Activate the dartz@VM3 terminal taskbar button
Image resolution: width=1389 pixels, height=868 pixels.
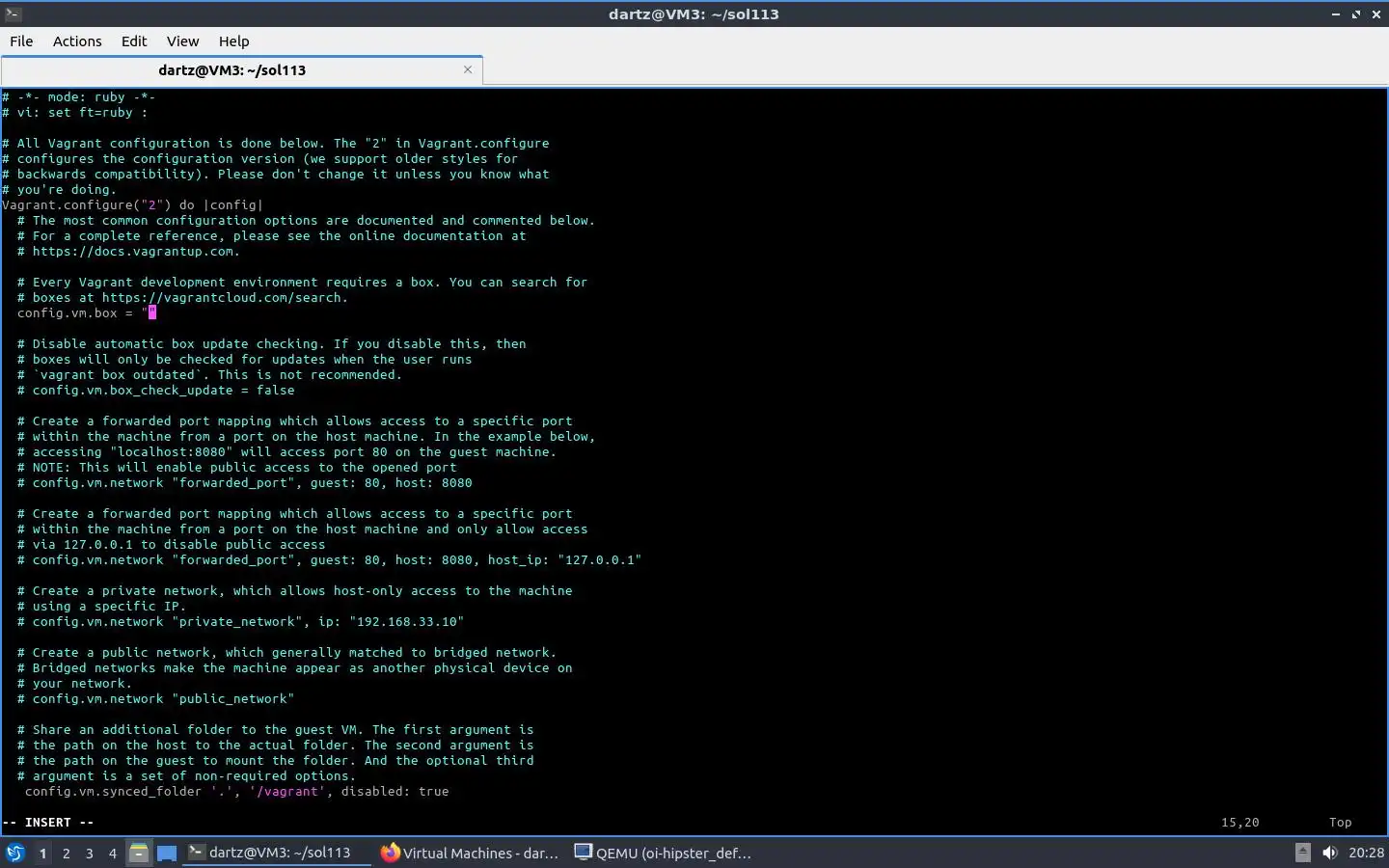[x=277, y=853]
